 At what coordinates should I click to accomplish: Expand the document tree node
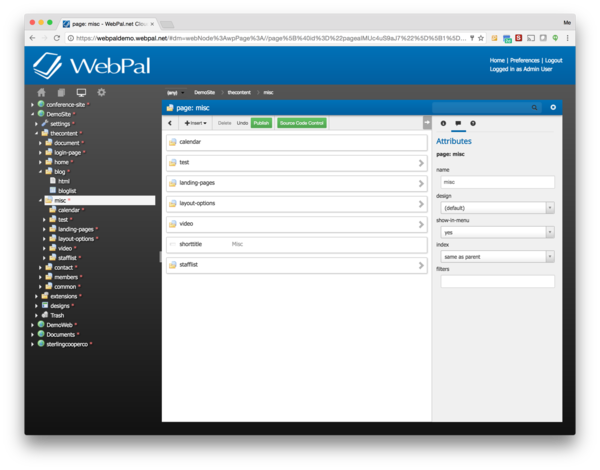pos(40,143)
